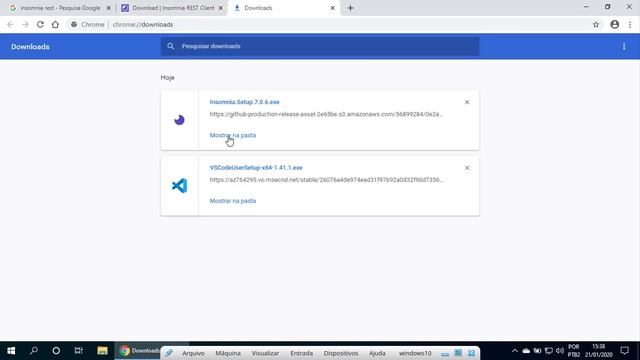This screenshot has height=360, width=640.
Task: Open the Dispositivos menu in the VM toolbar
Action: pyautogui.click(x=341, y=353)
